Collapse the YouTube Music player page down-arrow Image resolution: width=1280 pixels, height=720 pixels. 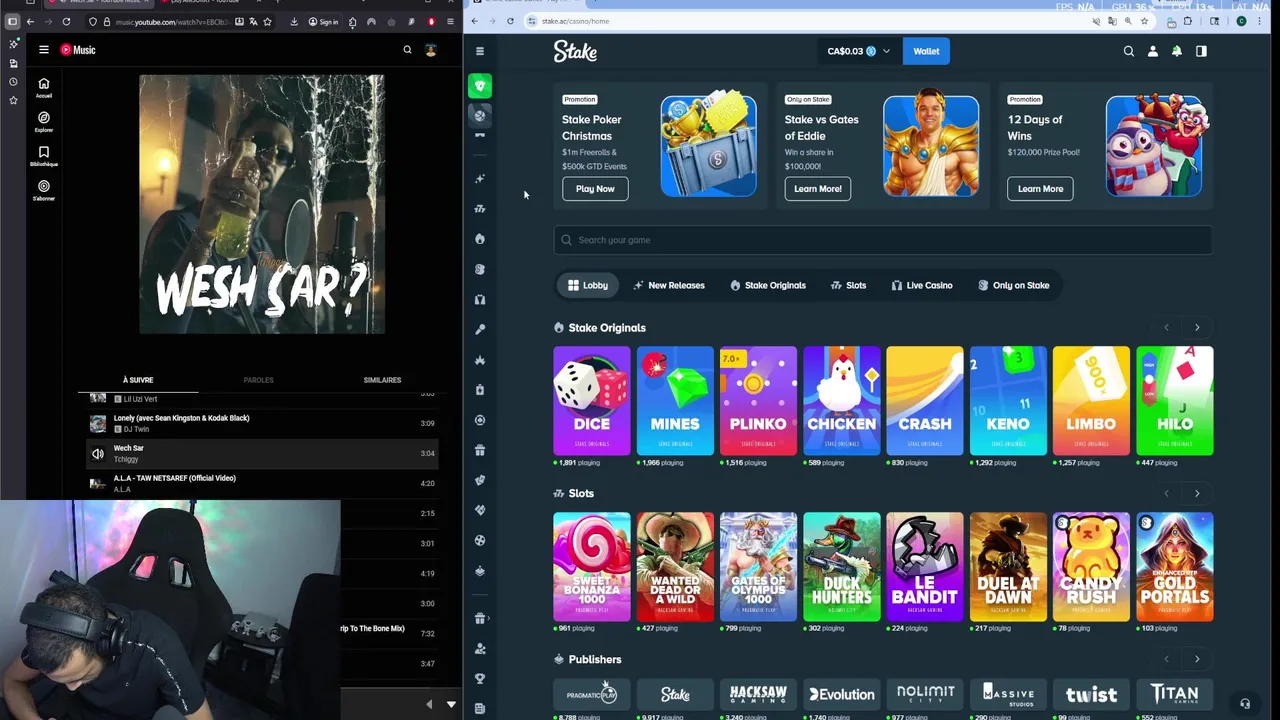[x=451, y=705]
